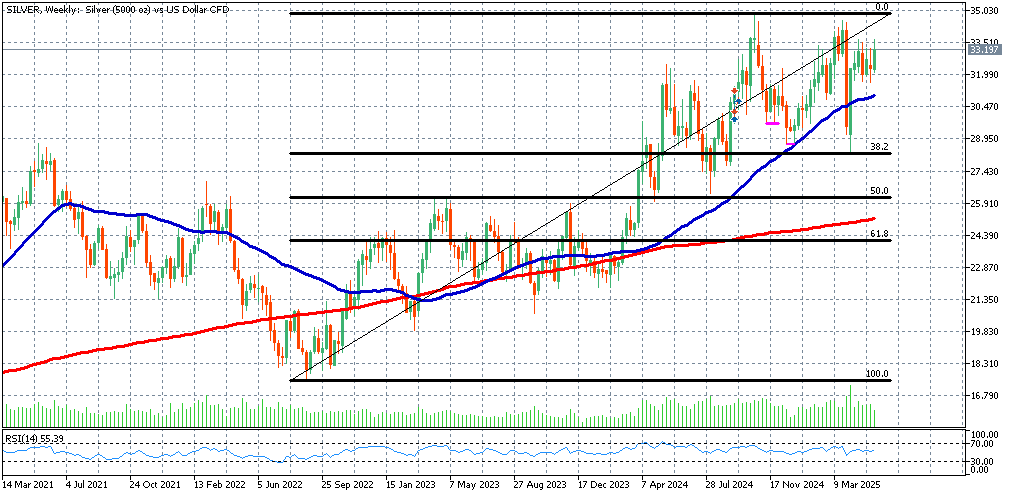Click the topmost red arrow trade marker
The height and width of the screenshot is (496, 1013).
(734, 90)
